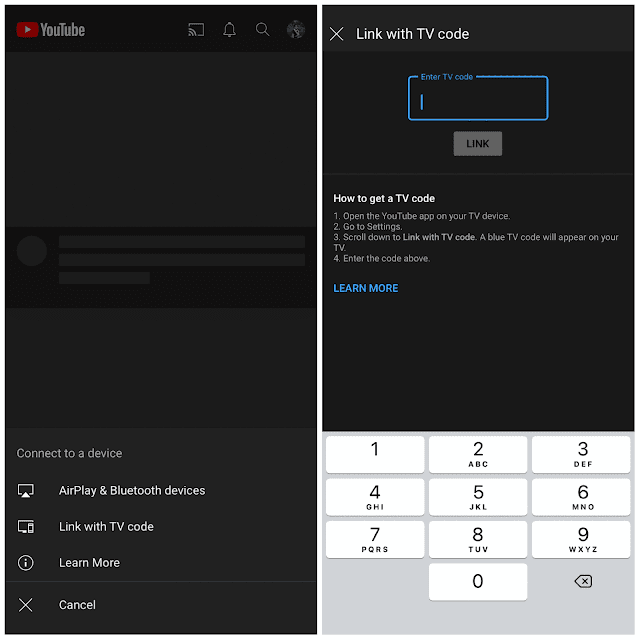640x640 pixels.
Task: Tap the info circle icon
Action: 26,563
